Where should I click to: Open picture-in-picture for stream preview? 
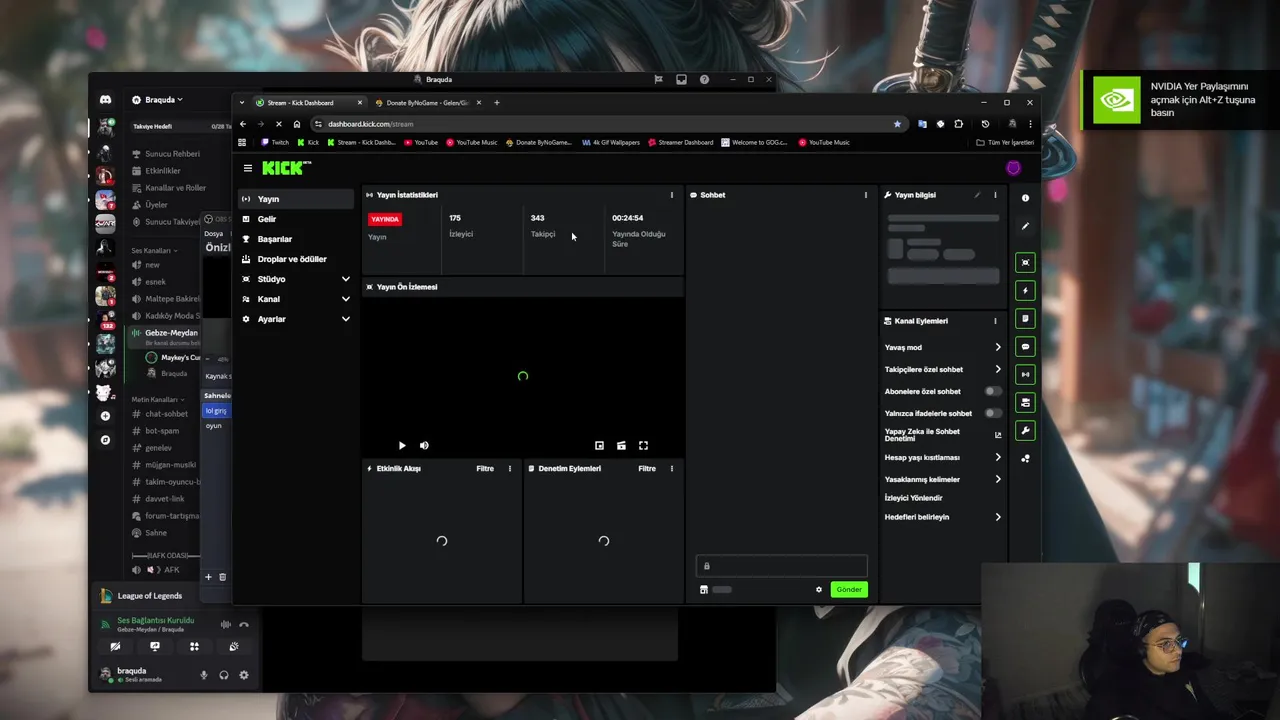coord(599,446)
